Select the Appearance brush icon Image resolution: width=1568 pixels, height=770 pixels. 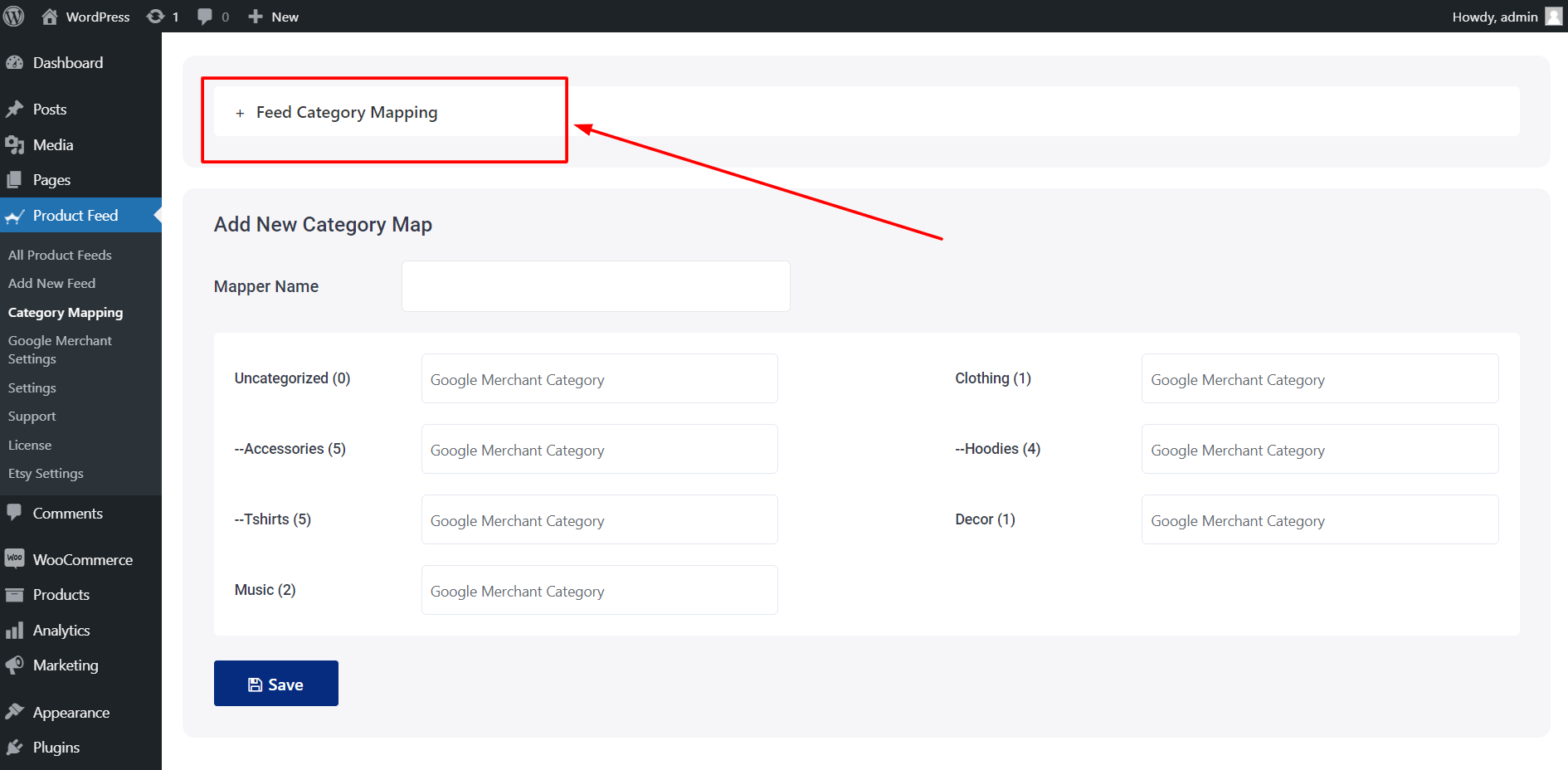[x=16, y=711]
